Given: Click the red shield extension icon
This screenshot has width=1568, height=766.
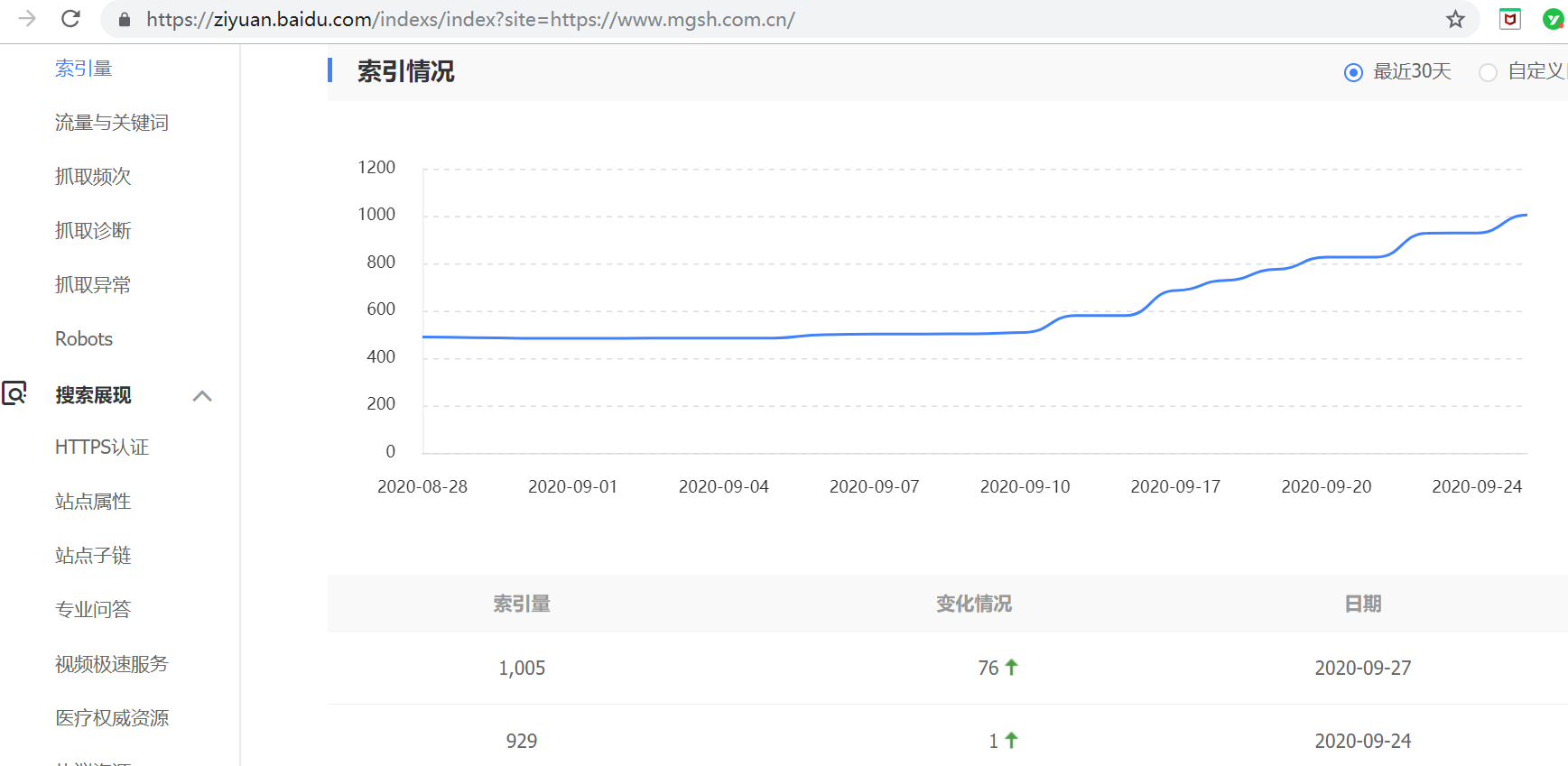Looking at the screenshot, I should pyautogui.click(x=1510, y=19).
